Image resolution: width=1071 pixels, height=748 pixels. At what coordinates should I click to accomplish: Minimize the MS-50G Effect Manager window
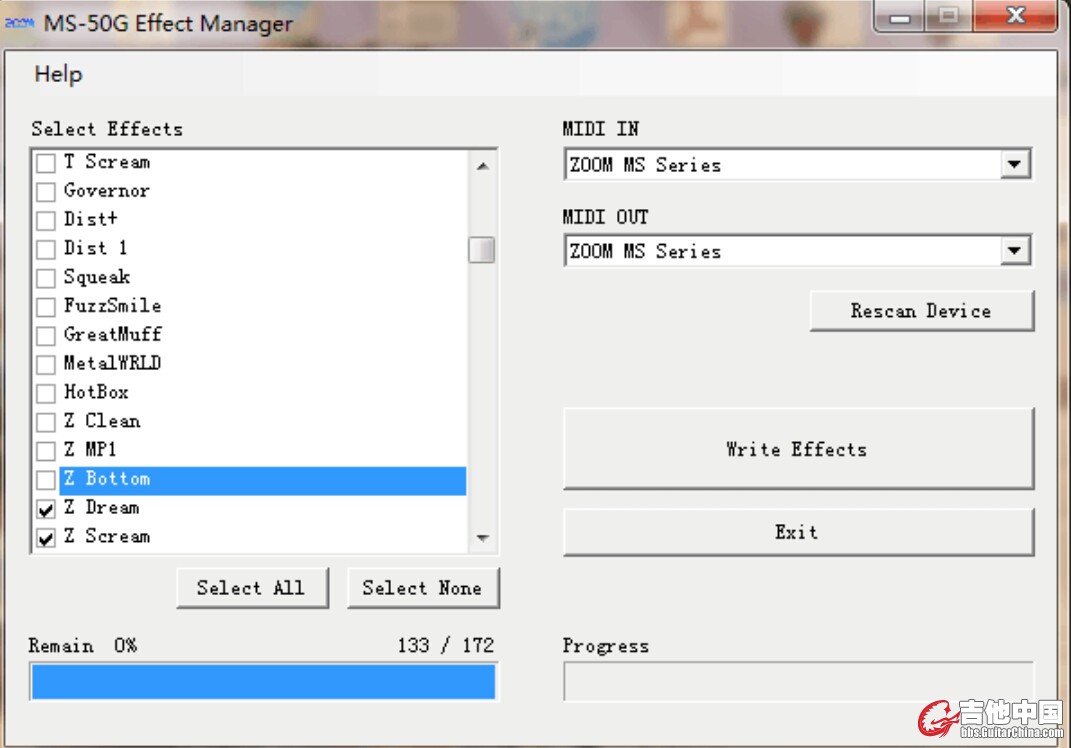tap(900, 16)
